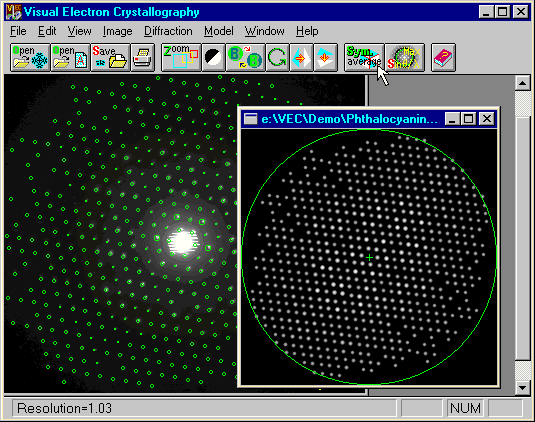Click the horizontal flip arrow icon

pos(301,57)
